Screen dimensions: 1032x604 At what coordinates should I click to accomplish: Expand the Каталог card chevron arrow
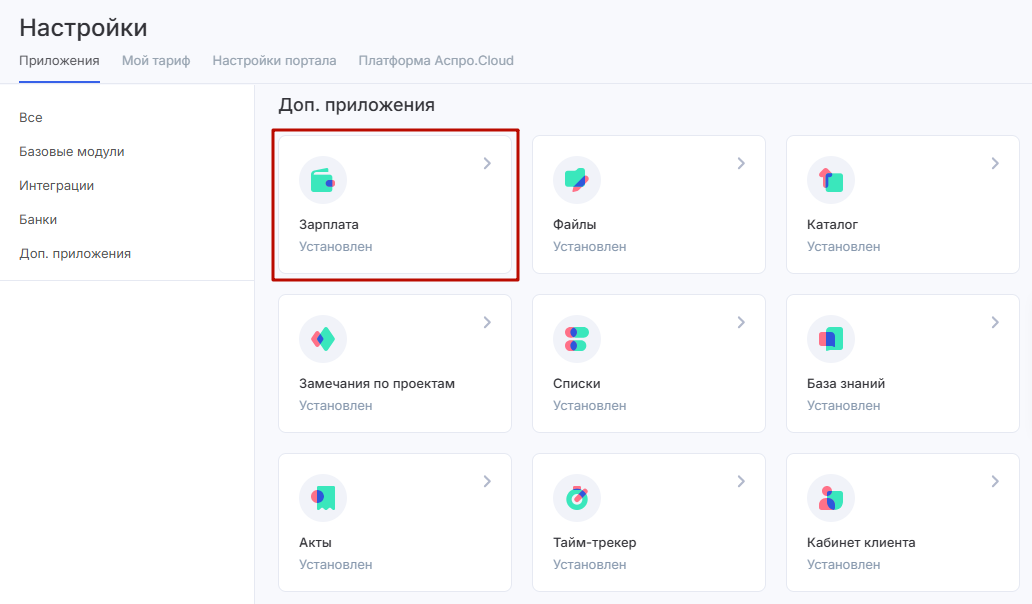pos(995,163)
